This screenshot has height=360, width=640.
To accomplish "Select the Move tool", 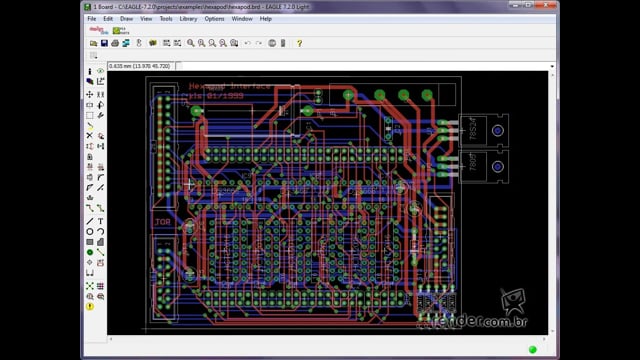I will coord(90,95).
